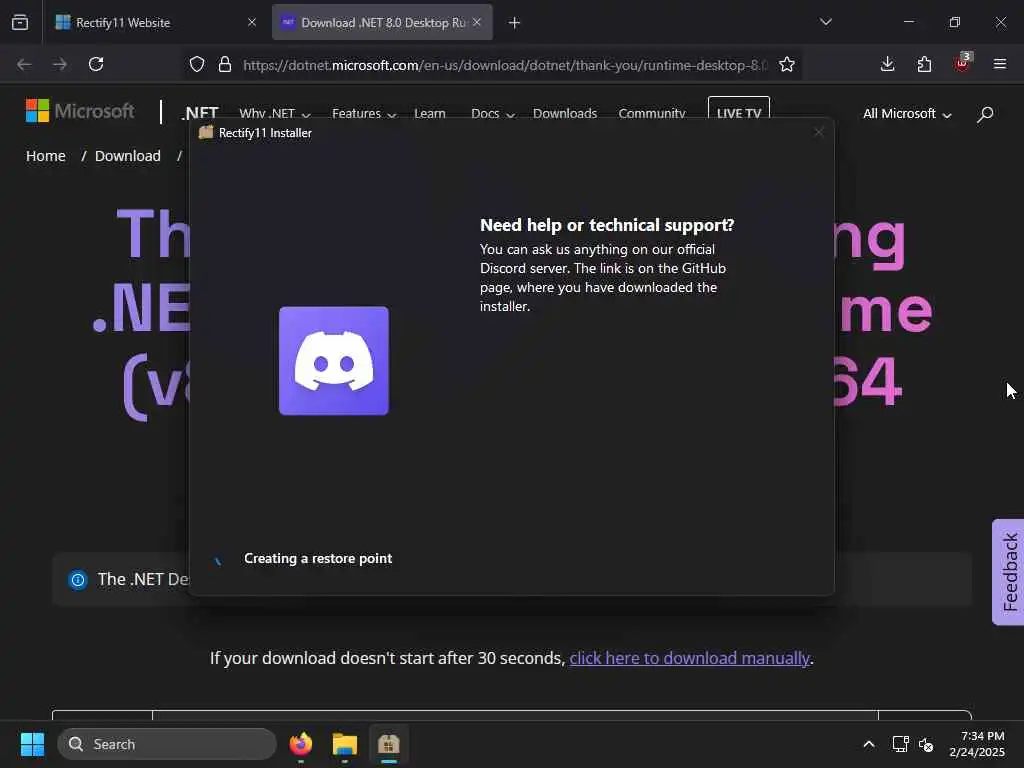
Task: Close the Rectify11 Website tab
Action: tap(252, 22)
